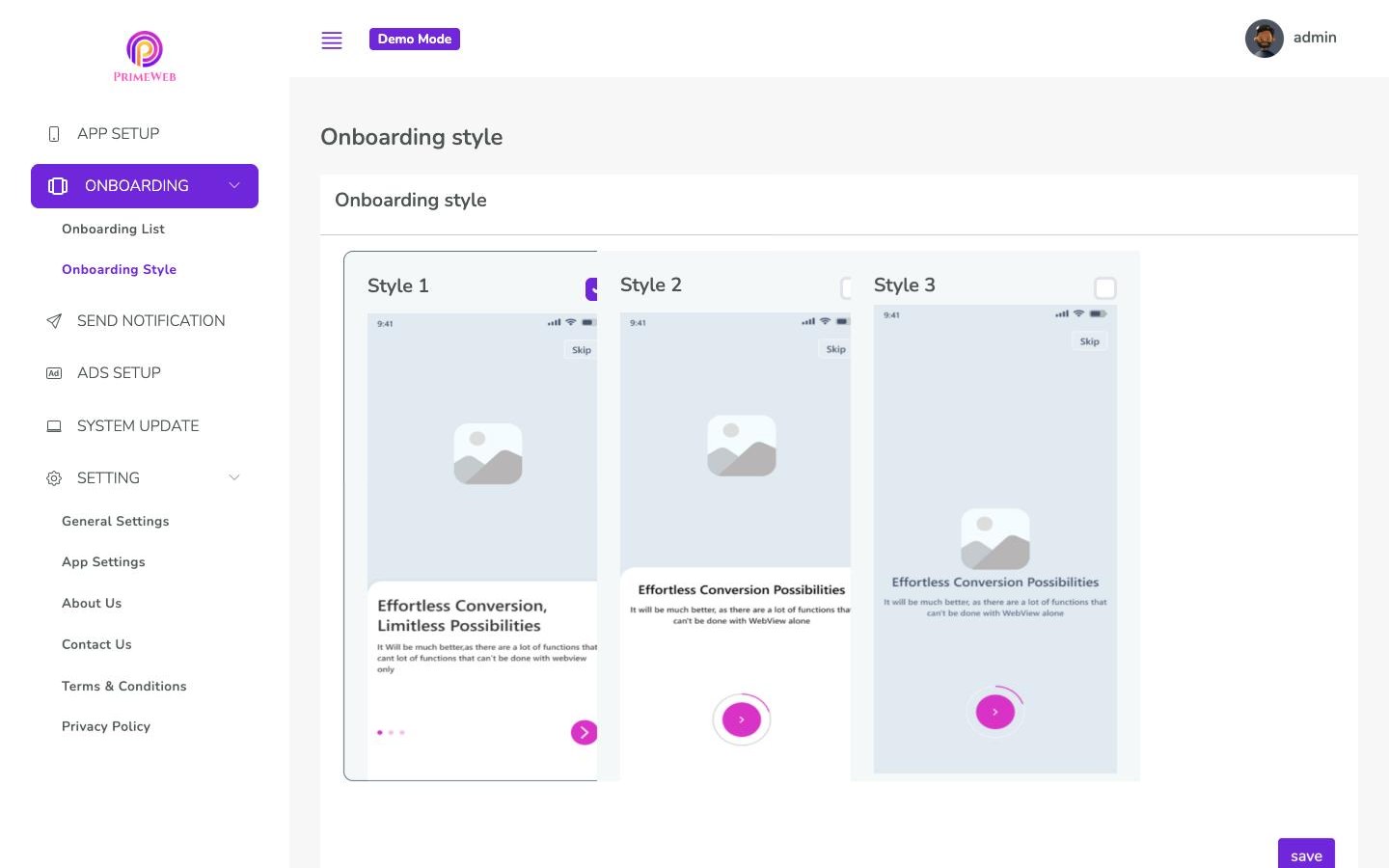Click the admin avatar picture
The width and height of the screenshot is (1389, 868).
point(1264,39)
